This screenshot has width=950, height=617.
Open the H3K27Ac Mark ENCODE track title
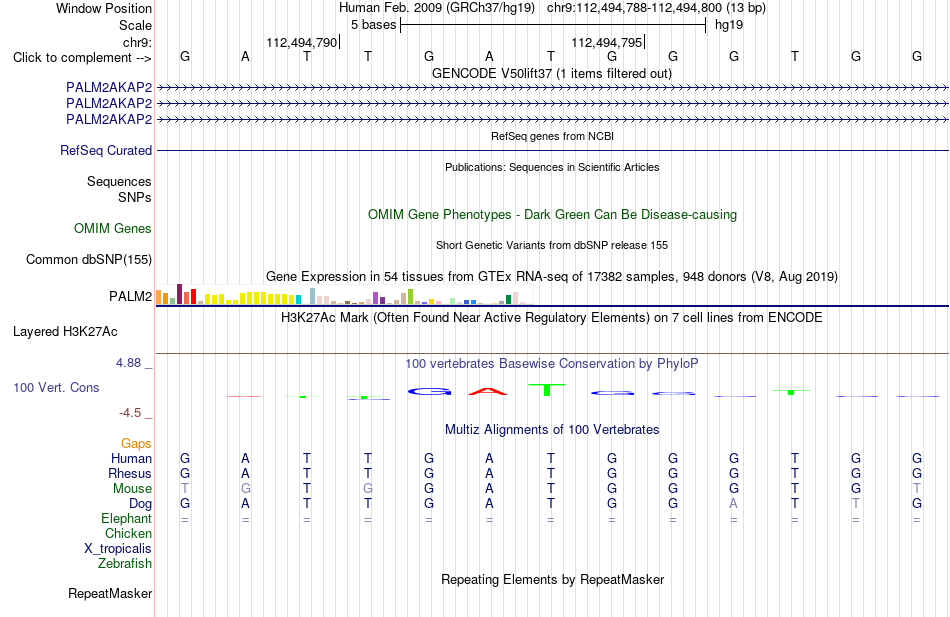pos(552,318)
